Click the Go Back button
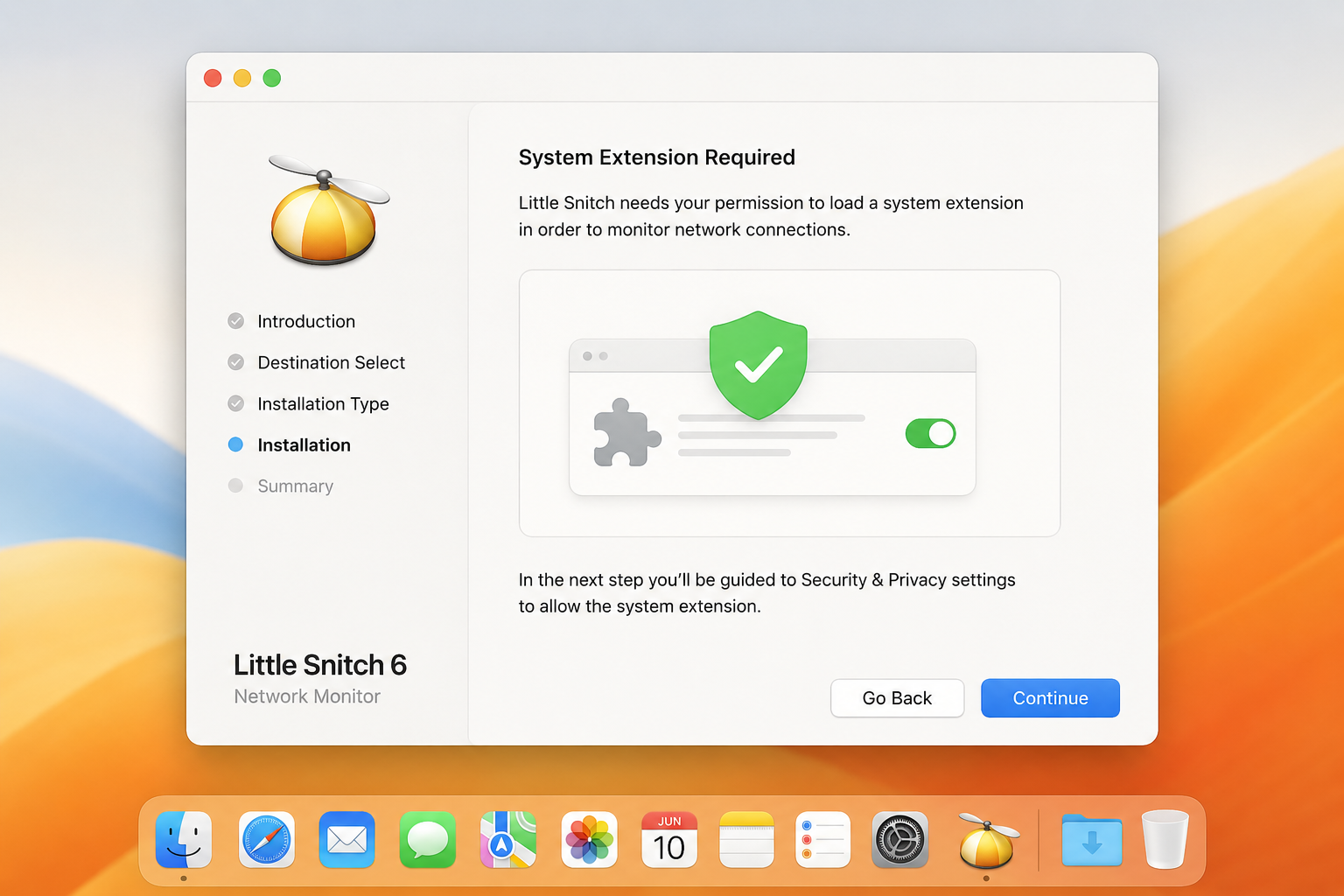This screenshot has width=1344, height=896. 897,698
